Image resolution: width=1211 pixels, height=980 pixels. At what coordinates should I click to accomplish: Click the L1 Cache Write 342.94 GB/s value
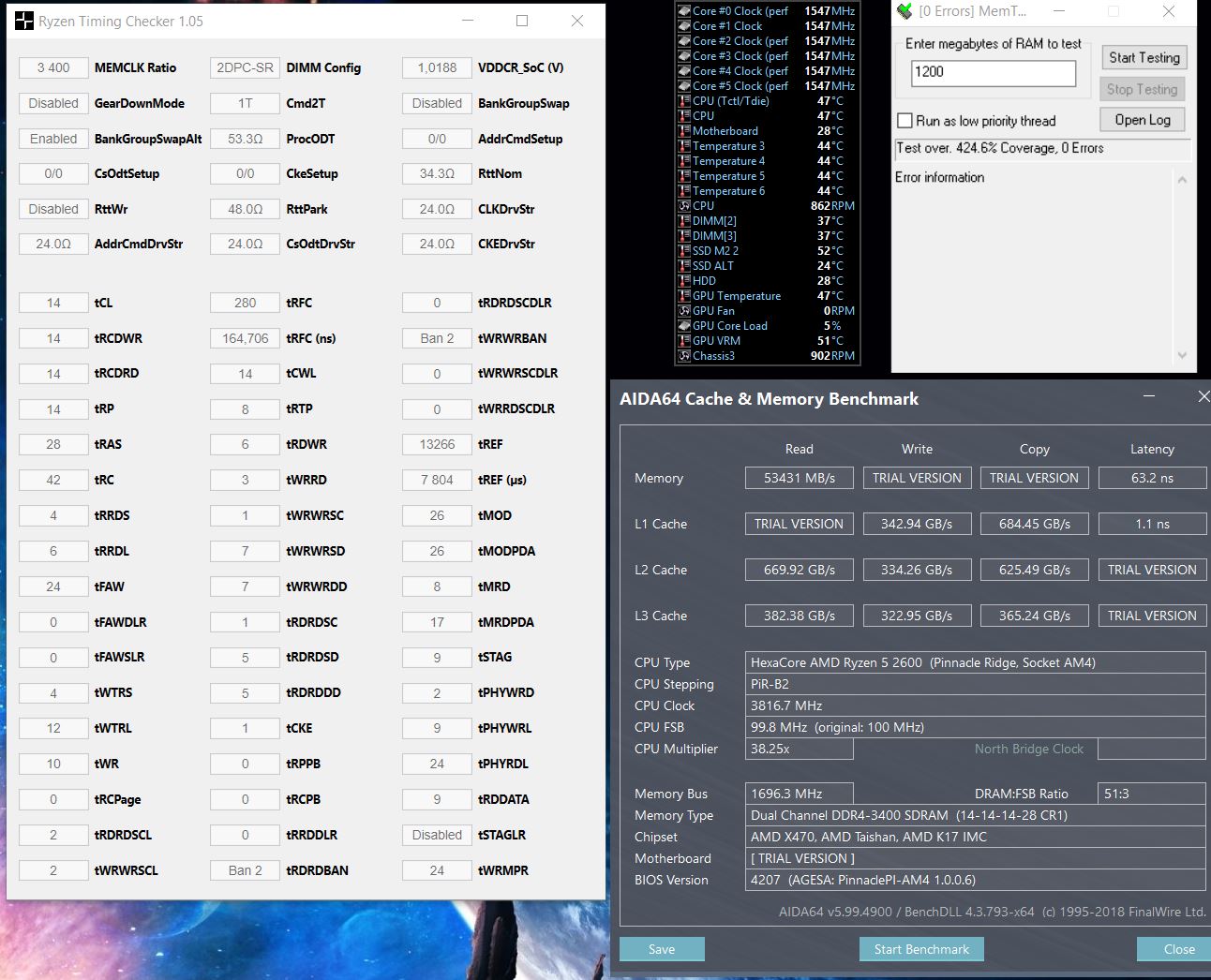click(917, 524)
